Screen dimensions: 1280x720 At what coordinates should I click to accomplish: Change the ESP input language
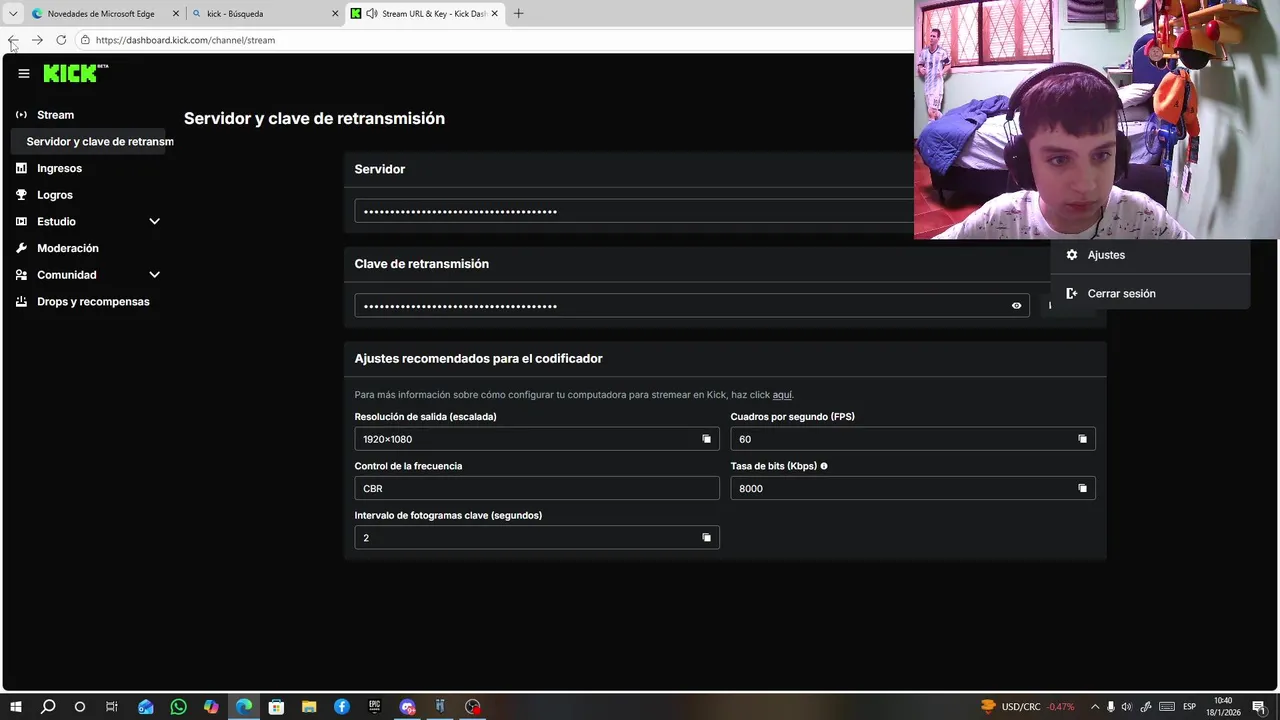pos(1190,707)
